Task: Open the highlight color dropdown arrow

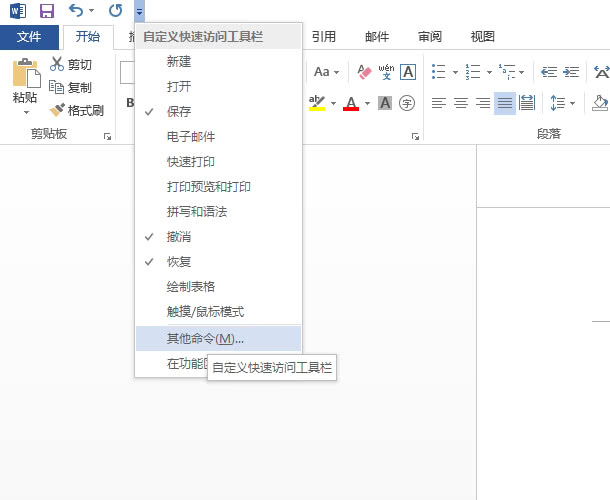Action: [333, 103]
